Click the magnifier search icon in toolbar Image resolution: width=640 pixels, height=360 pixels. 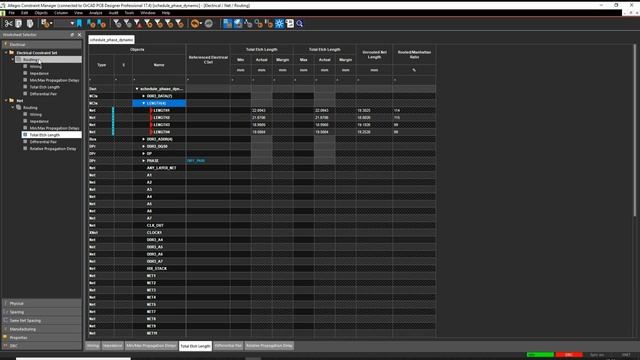(x=300, y=24)
